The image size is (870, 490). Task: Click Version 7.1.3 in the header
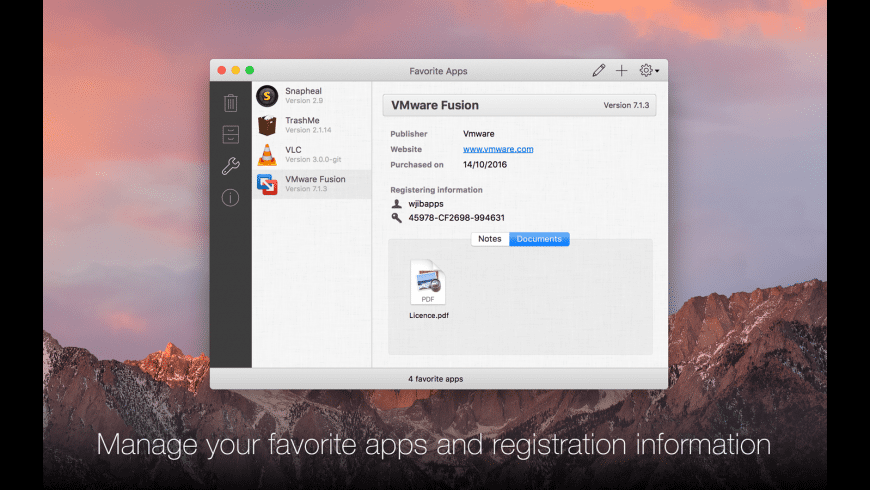(626, 105)
